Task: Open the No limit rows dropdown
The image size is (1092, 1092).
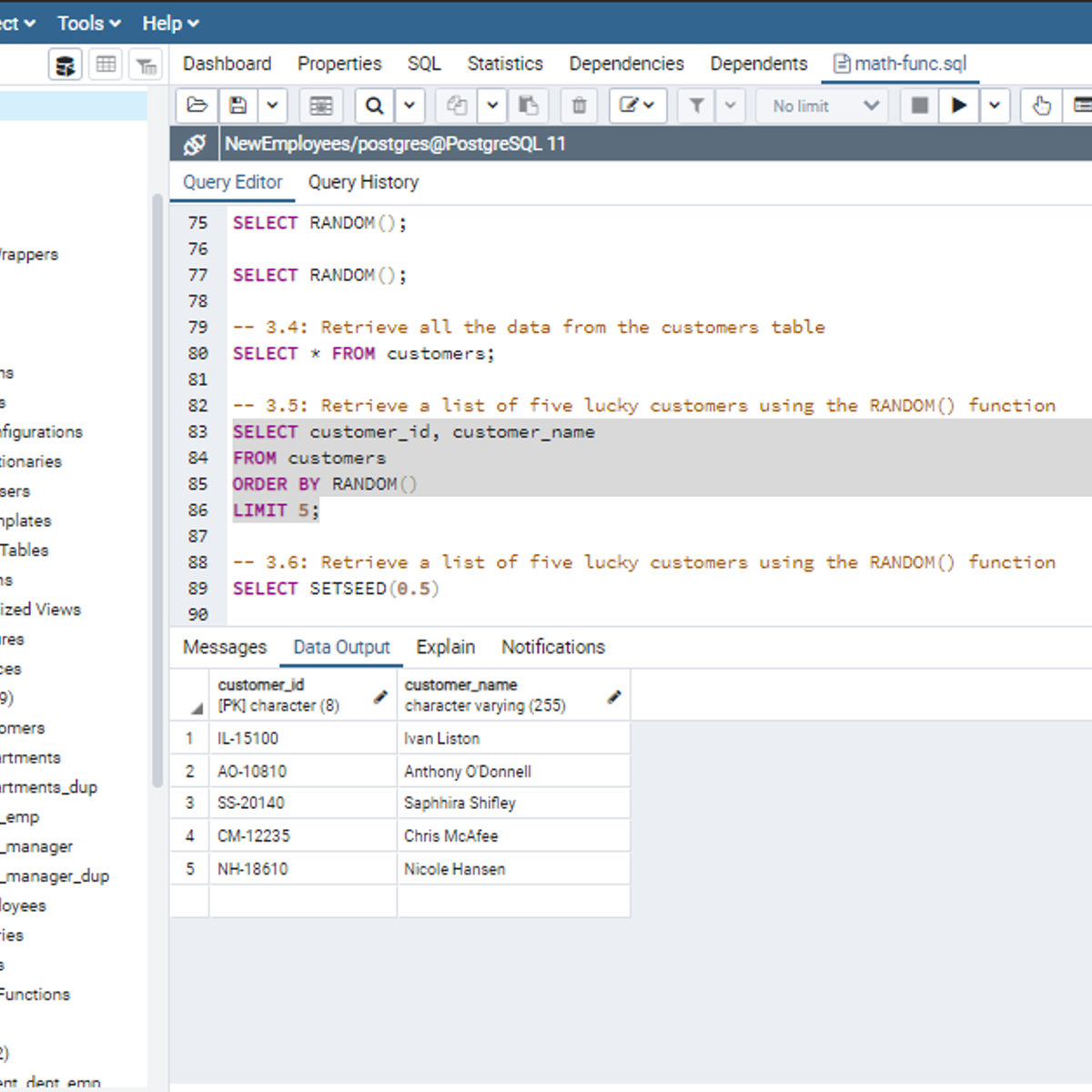Action: (x=825, y=106)
